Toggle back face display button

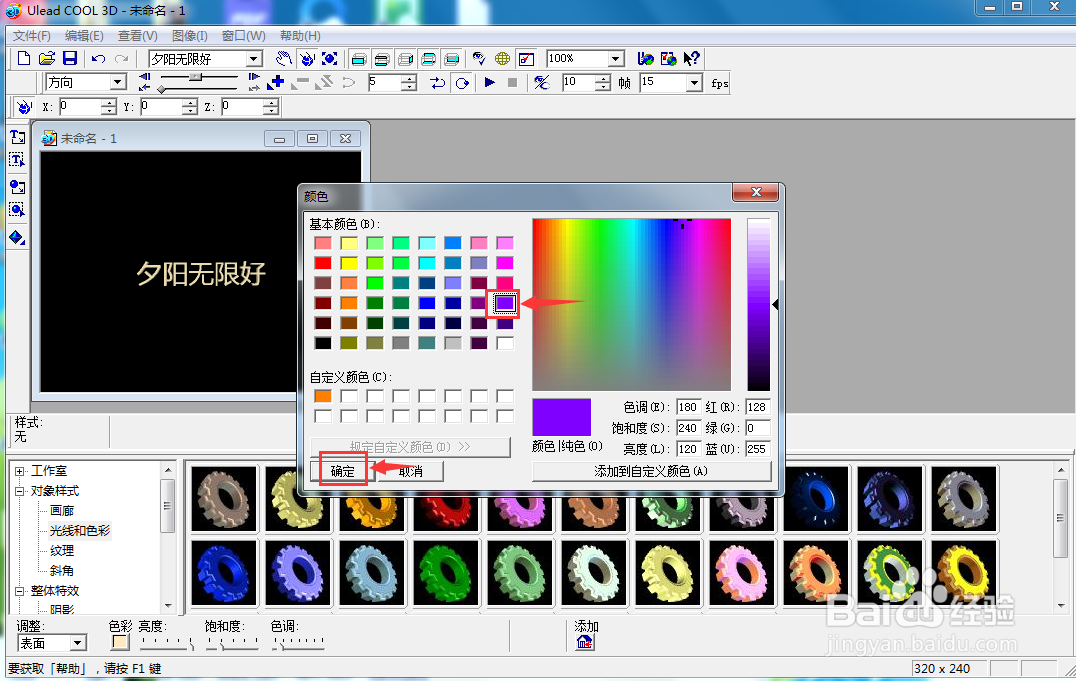452,58
